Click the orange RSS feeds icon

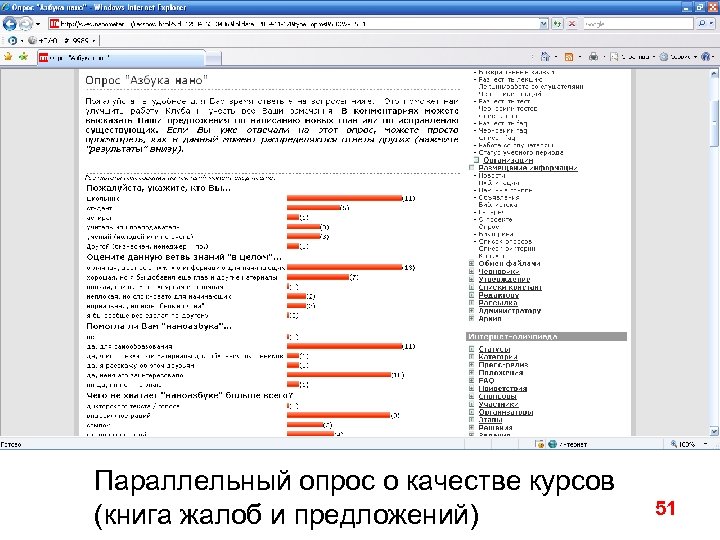click(x=569, y=57)
